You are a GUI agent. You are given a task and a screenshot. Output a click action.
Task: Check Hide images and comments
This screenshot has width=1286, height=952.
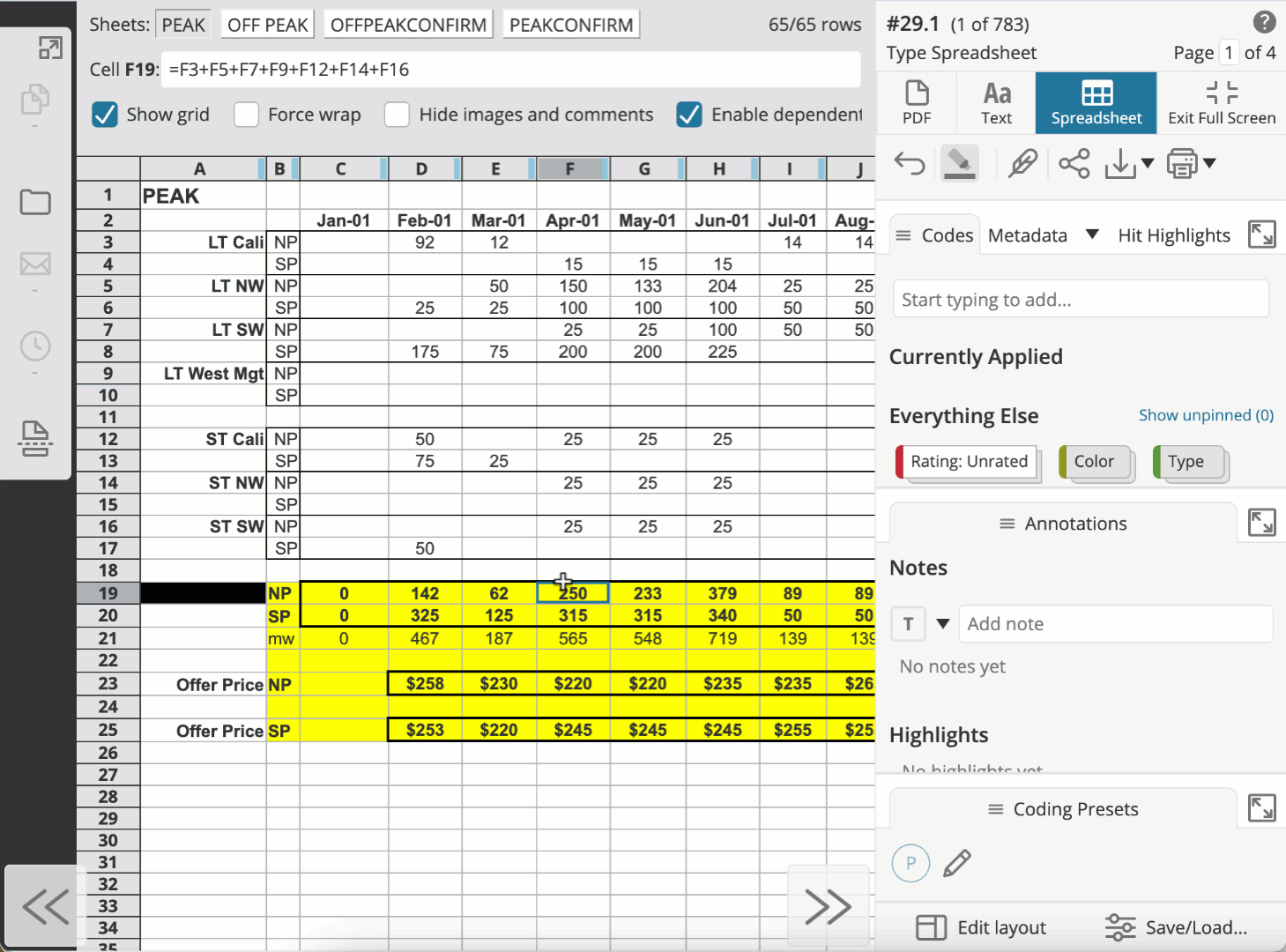point(398,115)
